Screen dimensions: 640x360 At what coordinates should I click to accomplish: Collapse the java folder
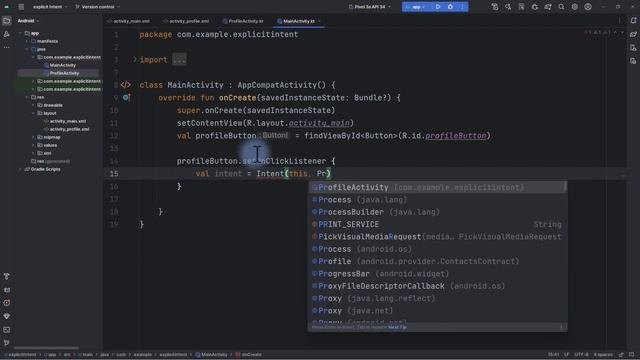[x=27, y=49]
